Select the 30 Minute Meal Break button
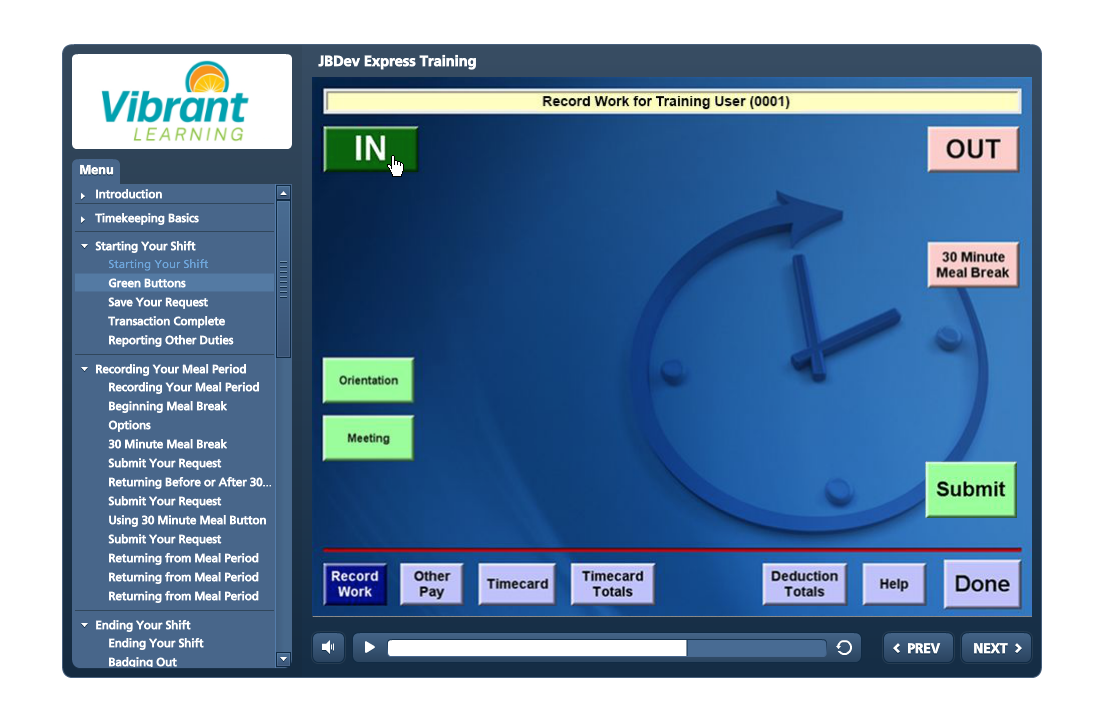 [972, 265]
